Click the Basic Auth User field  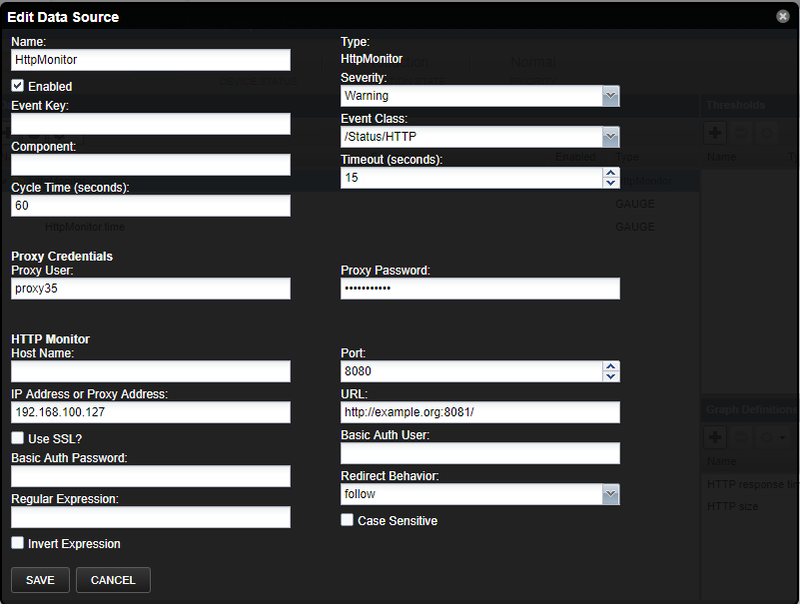[480, 453]
